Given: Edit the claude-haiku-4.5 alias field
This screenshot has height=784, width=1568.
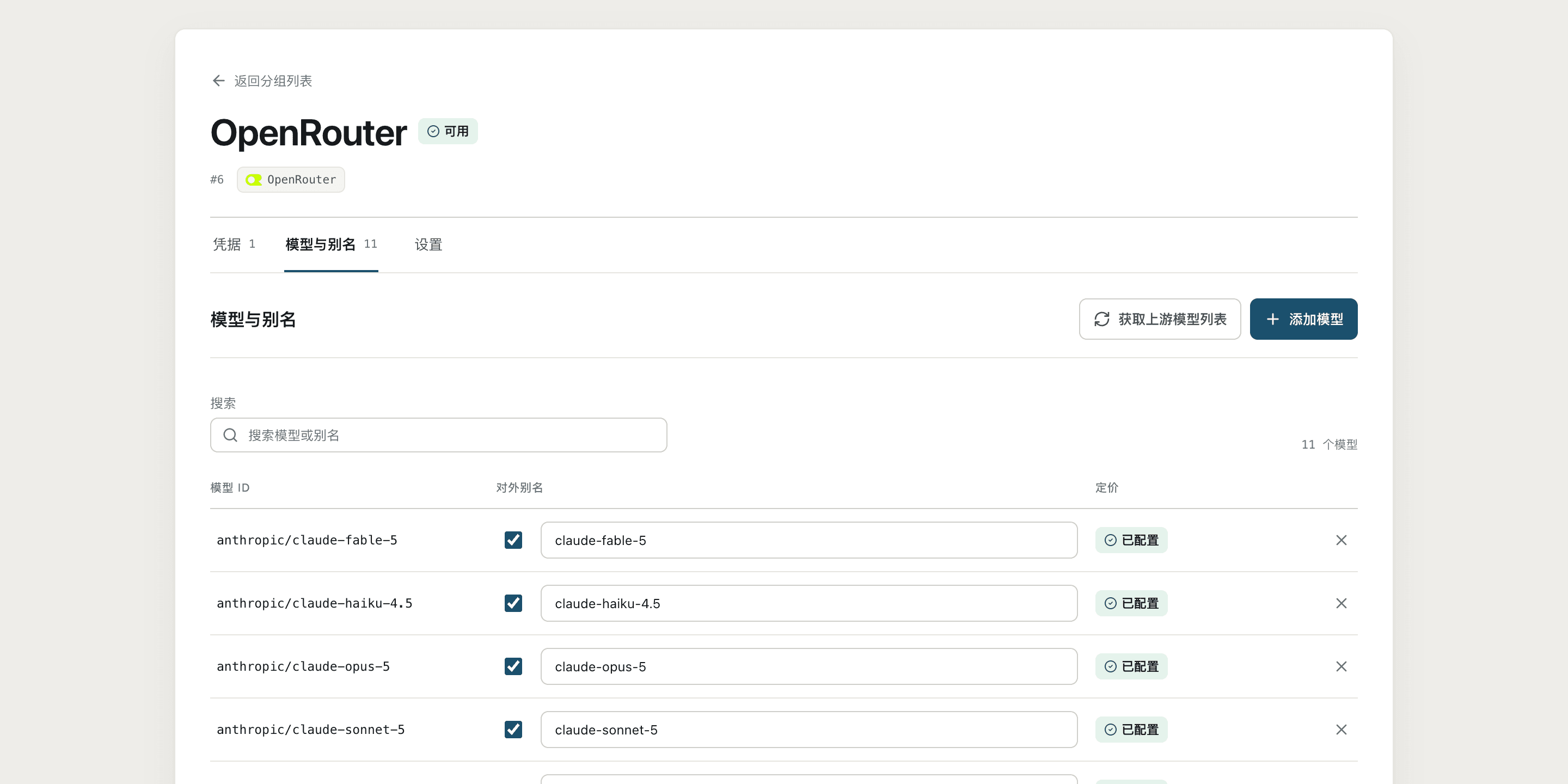Looking at the screenshot, I should coord(809,603).
